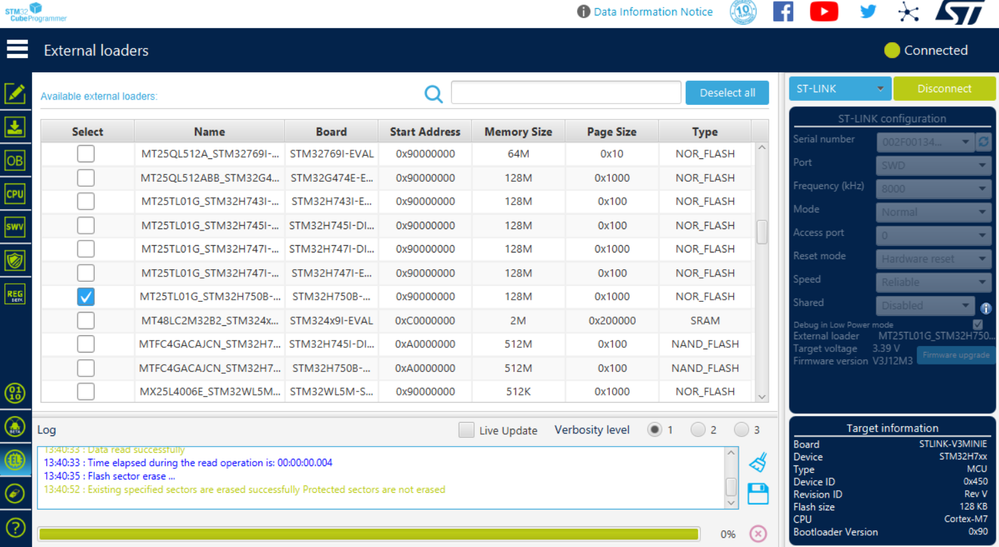Open the Frequency (kHz) dropdown
This screenshot has width=999, height=547.
pos(933,188)
